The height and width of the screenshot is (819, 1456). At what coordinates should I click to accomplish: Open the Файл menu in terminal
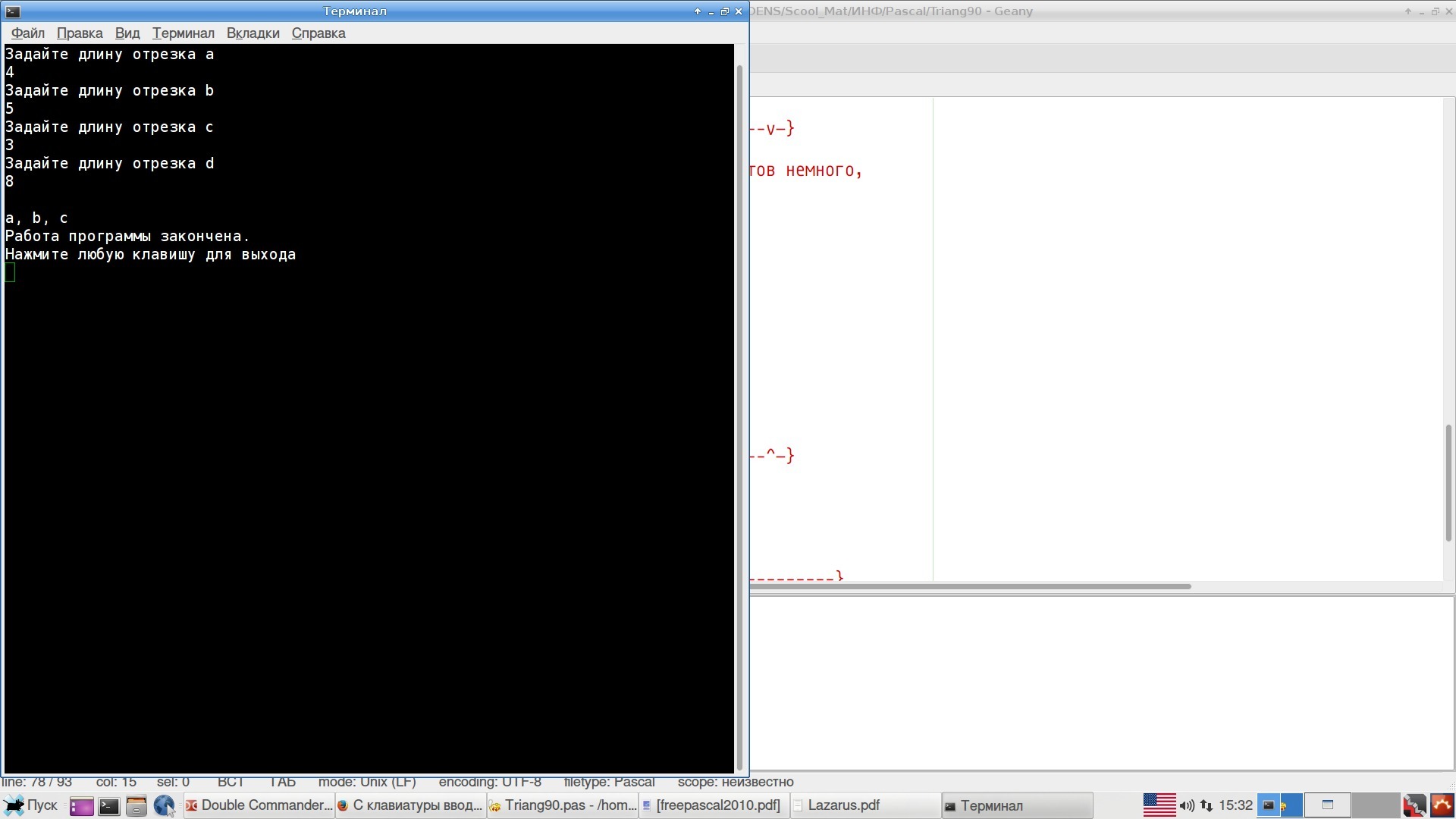[28, 33]
